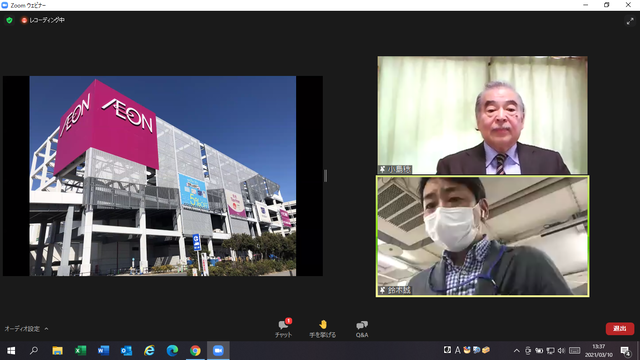The width and height of the screenshot is (640, 360).
Task: Click the yellow toolbox tray icon
Action: click(486, 350)
